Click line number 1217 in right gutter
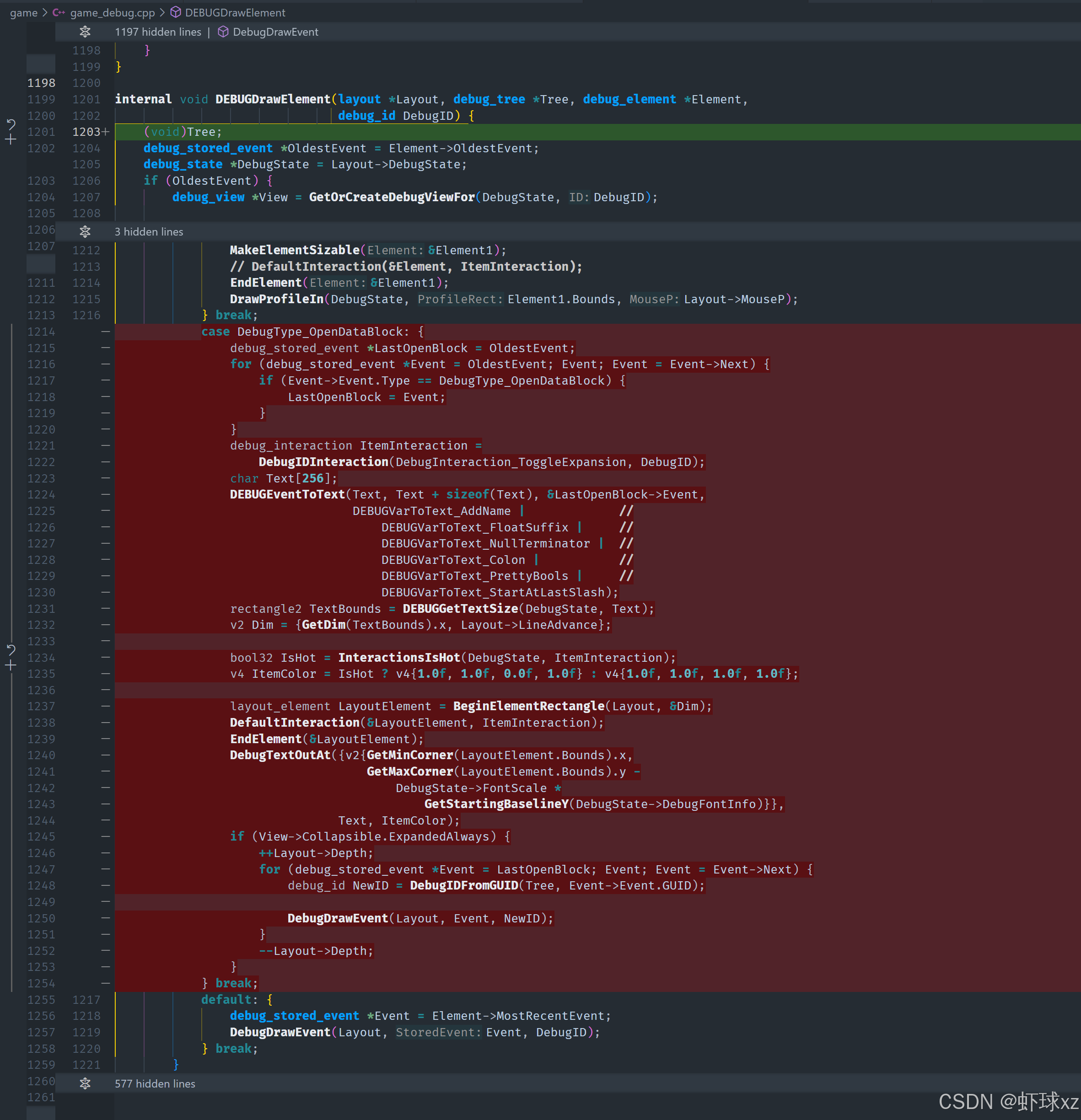The height and width of the screenshot is (1120, 1081). tap(86, 999)
